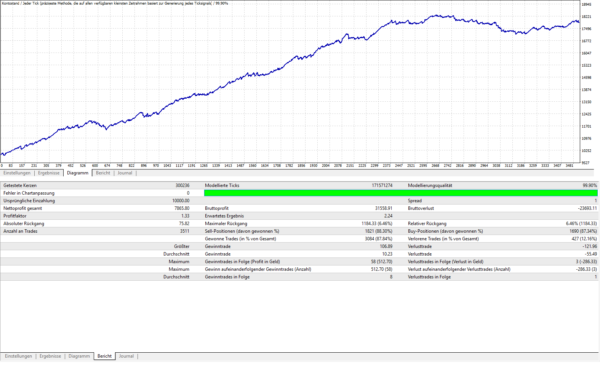
Task: Open the bottom Journal tab
Action: tap(126, 356)
